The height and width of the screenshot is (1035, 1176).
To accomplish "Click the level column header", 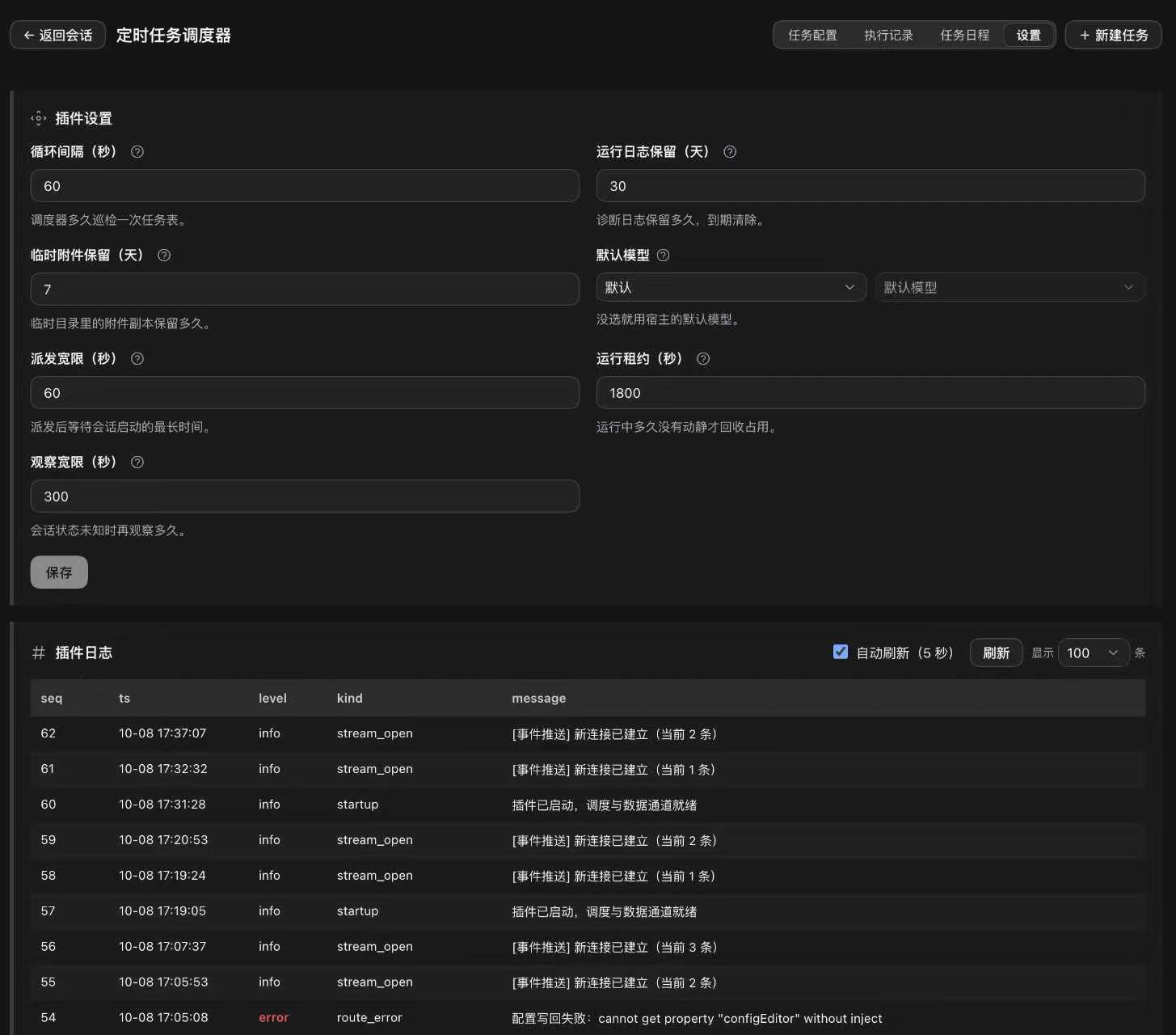I will tap(272, 699).
